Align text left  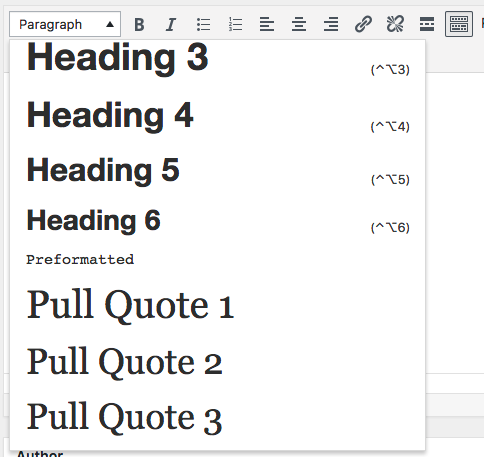[267, 24]
